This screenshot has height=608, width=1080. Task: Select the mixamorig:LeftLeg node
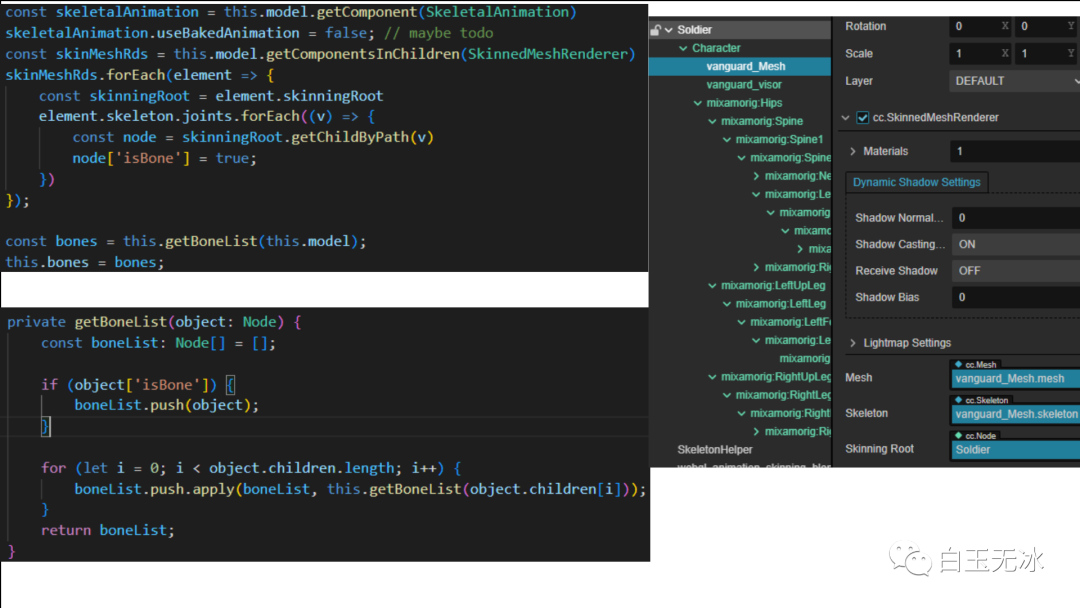click(x=780, y=304)
